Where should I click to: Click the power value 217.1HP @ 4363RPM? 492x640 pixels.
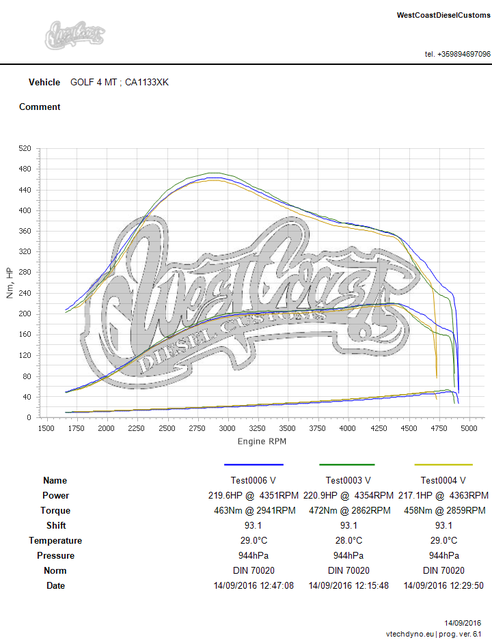click(x=443, y=496)
